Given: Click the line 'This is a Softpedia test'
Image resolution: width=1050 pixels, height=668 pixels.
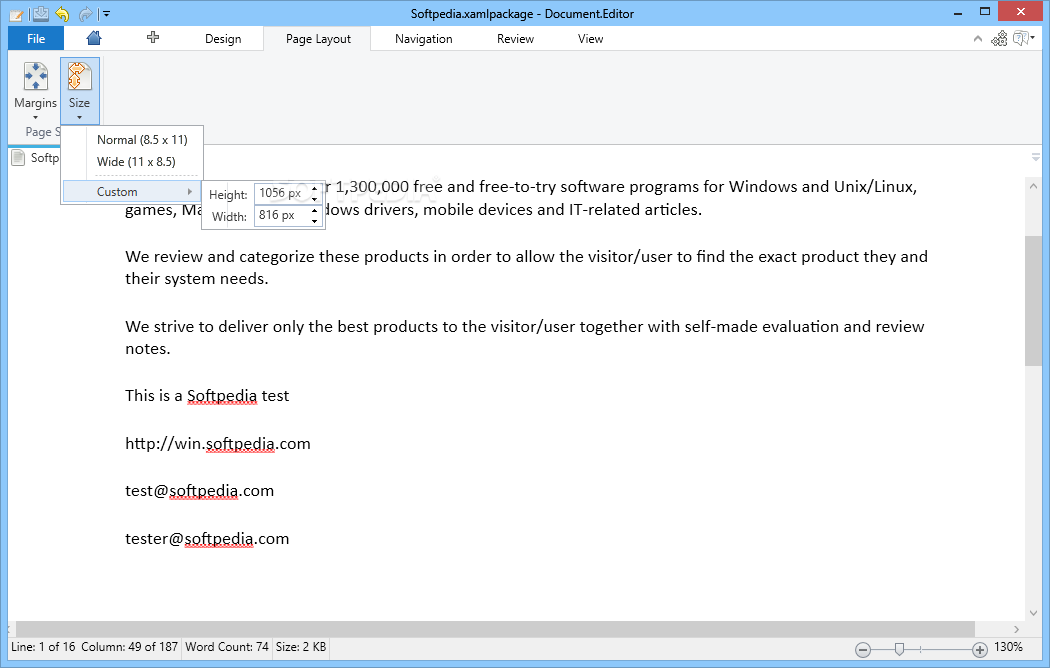Looking at the screenshot, I should click(207, 396).
